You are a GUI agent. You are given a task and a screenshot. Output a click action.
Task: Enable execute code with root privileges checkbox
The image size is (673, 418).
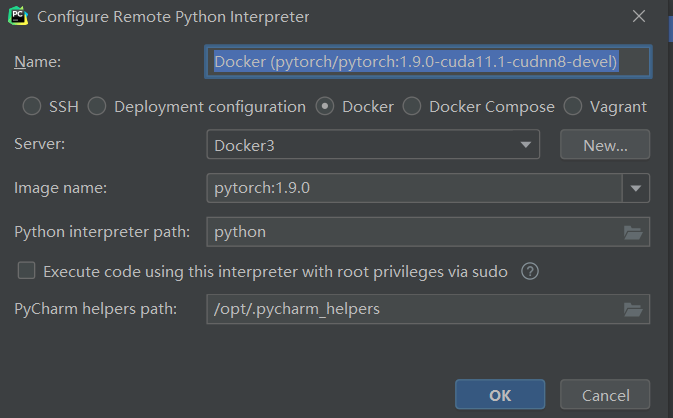point(27,270)
